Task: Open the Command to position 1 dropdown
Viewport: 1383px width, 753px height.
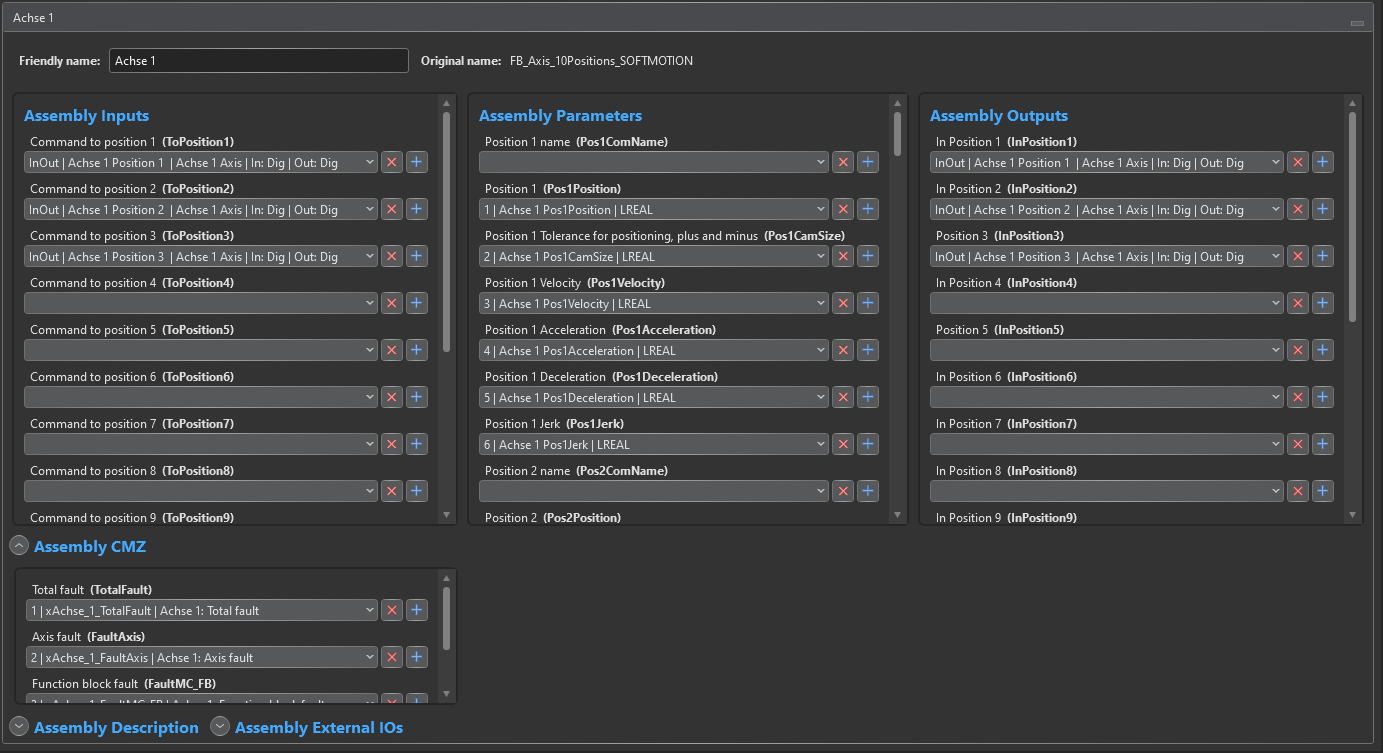Action: pyautogui.click(x=201, y=162)
